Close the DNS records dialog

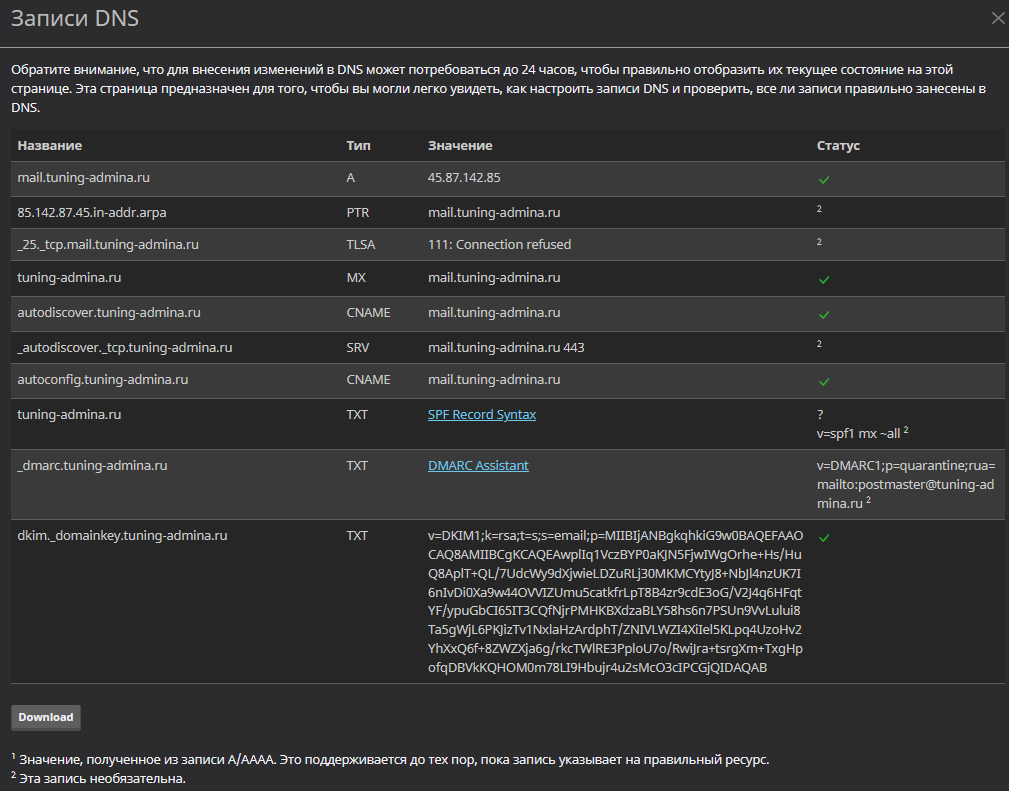click(998, 19)
